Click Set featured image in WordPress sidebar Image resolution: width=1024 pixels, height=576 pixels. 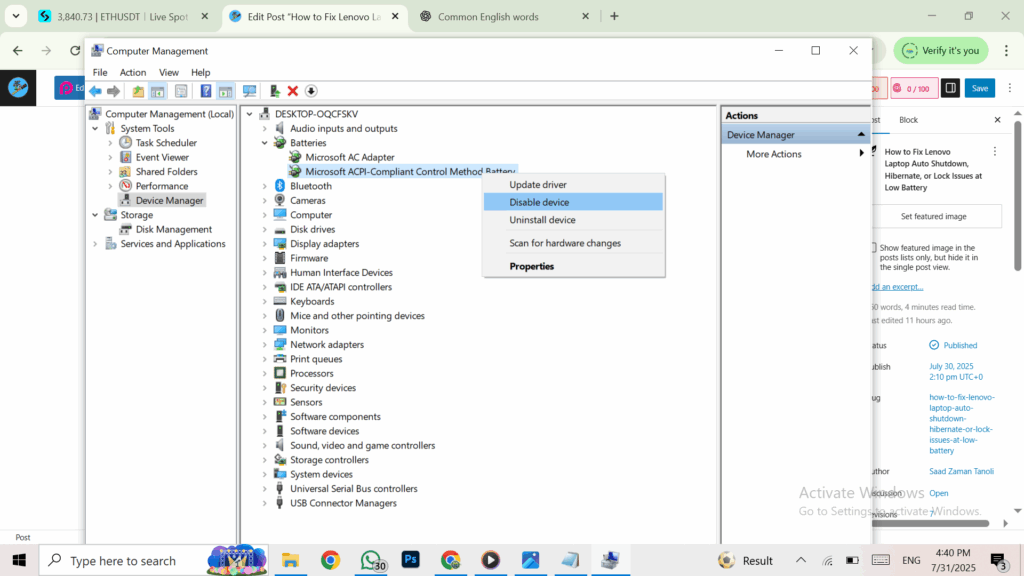click(933, 216)
